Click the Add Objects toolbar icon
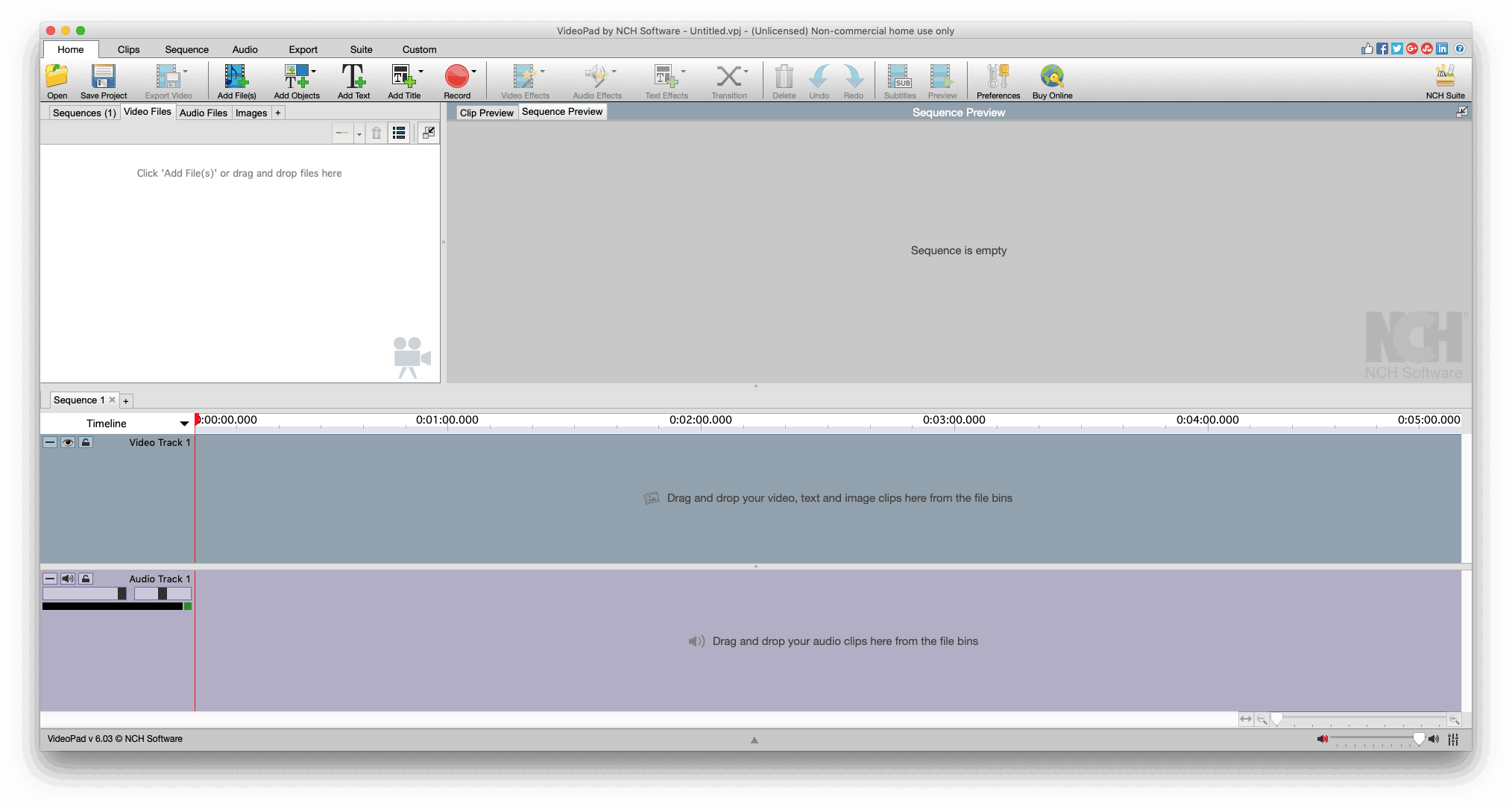The width and height of the screenshot is (1512, 809). (x=296, y=81)
